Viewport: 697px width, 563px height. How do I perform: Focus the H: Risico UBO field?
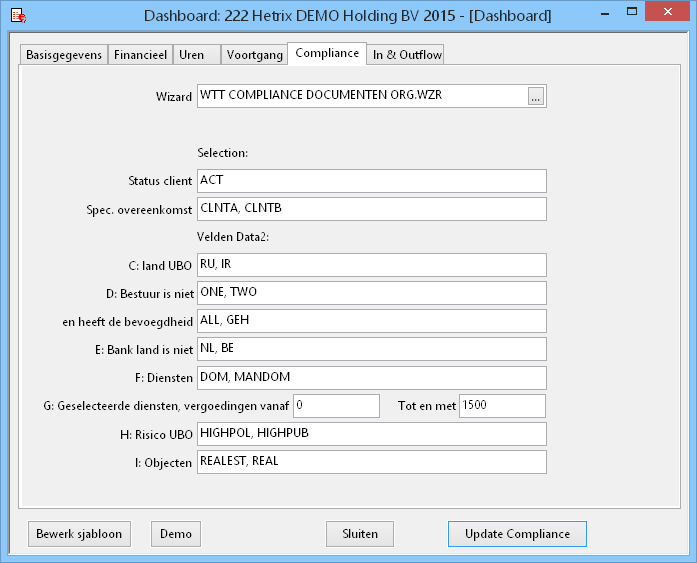(x=372, y=434)
